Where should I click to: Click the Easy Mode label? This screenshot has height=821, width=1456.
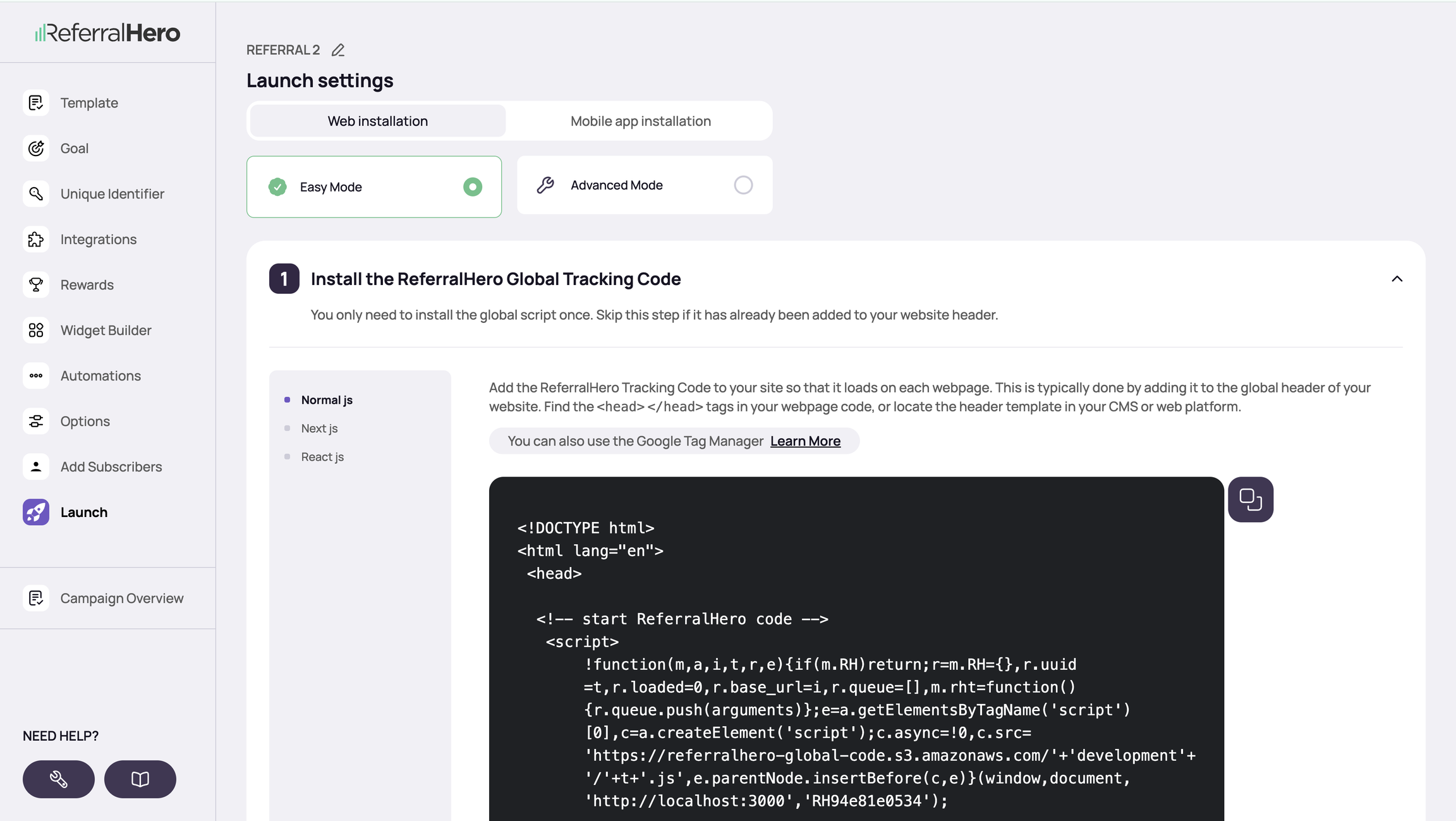tap(331, 187)
